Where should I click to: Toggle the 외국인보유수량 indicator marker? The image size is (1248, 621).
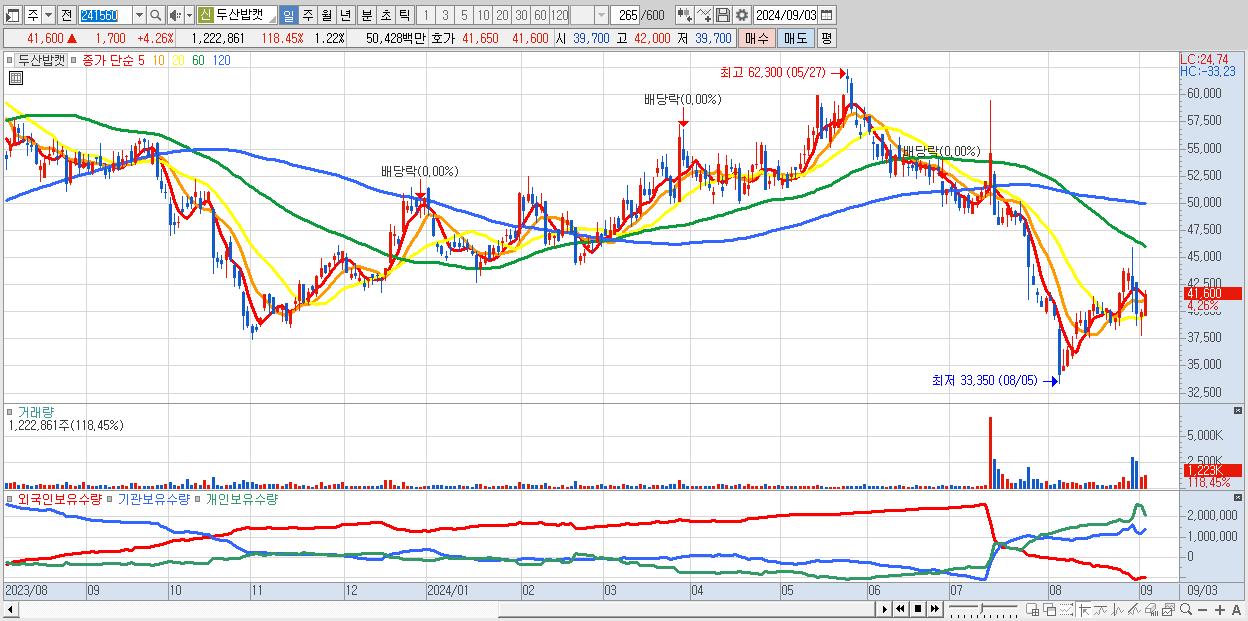(9, 498)
